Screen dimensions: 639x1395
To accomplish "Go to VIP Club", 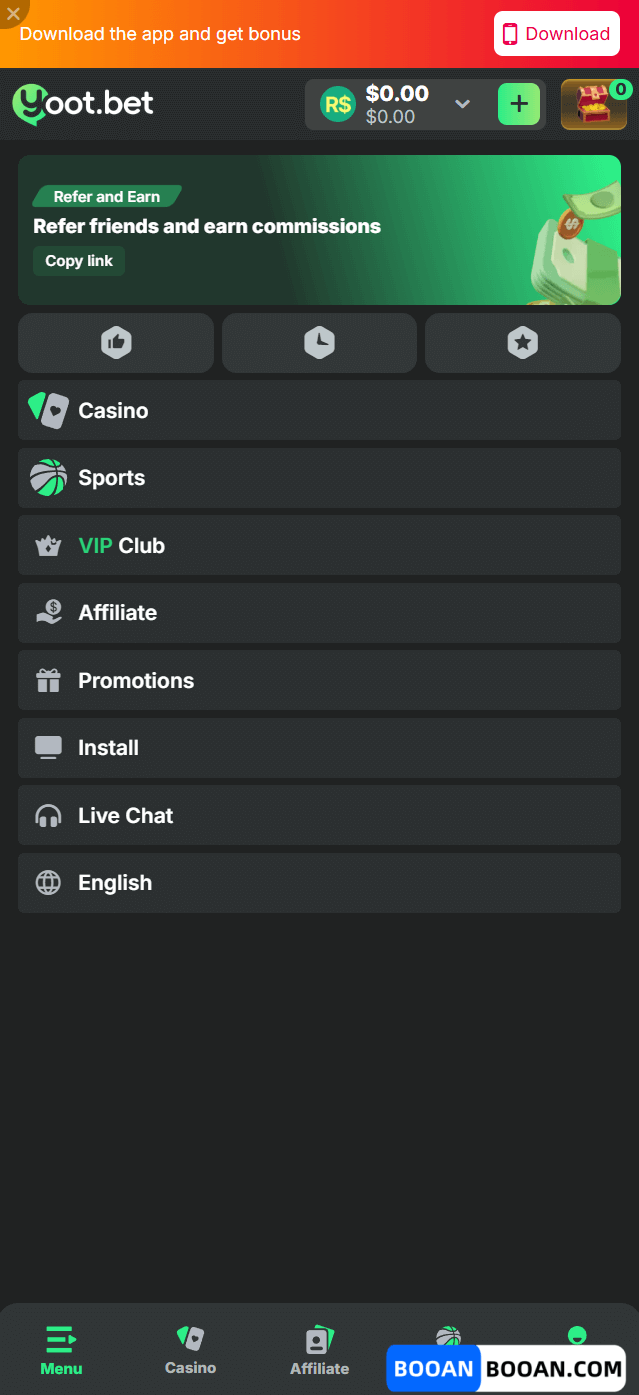I will (x=319, y=545).
